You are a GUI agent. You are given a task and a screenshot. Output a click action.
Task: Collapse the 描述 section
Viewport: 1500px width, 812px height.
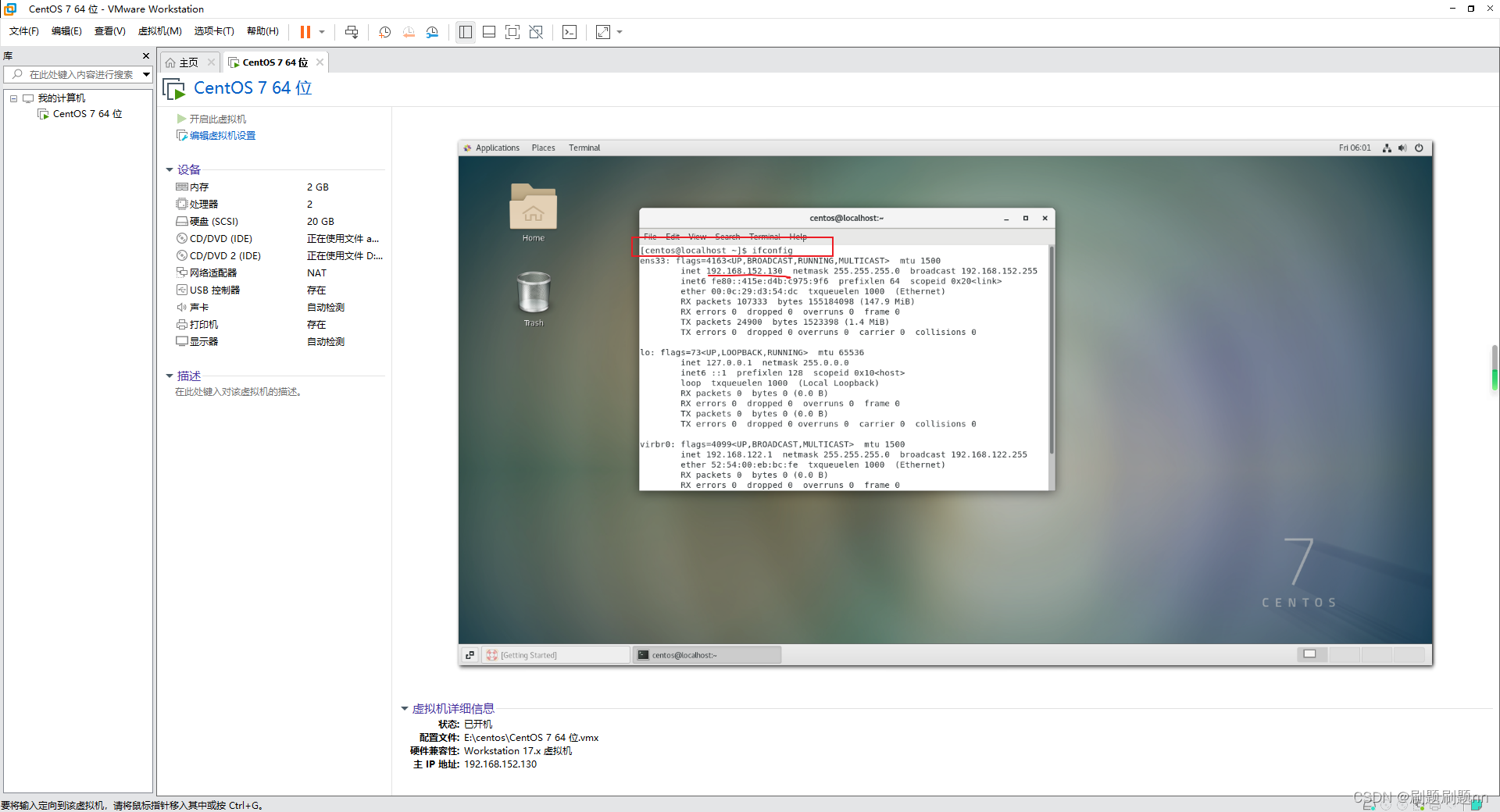[x=169, y=376]
